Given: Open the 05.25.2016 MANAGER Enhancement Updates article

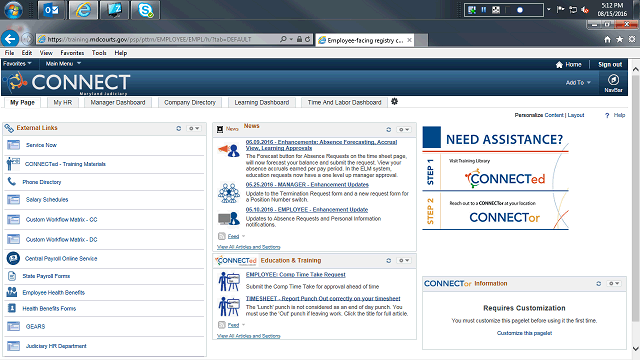Looking at the screenshot, I should tap(307, 184).
